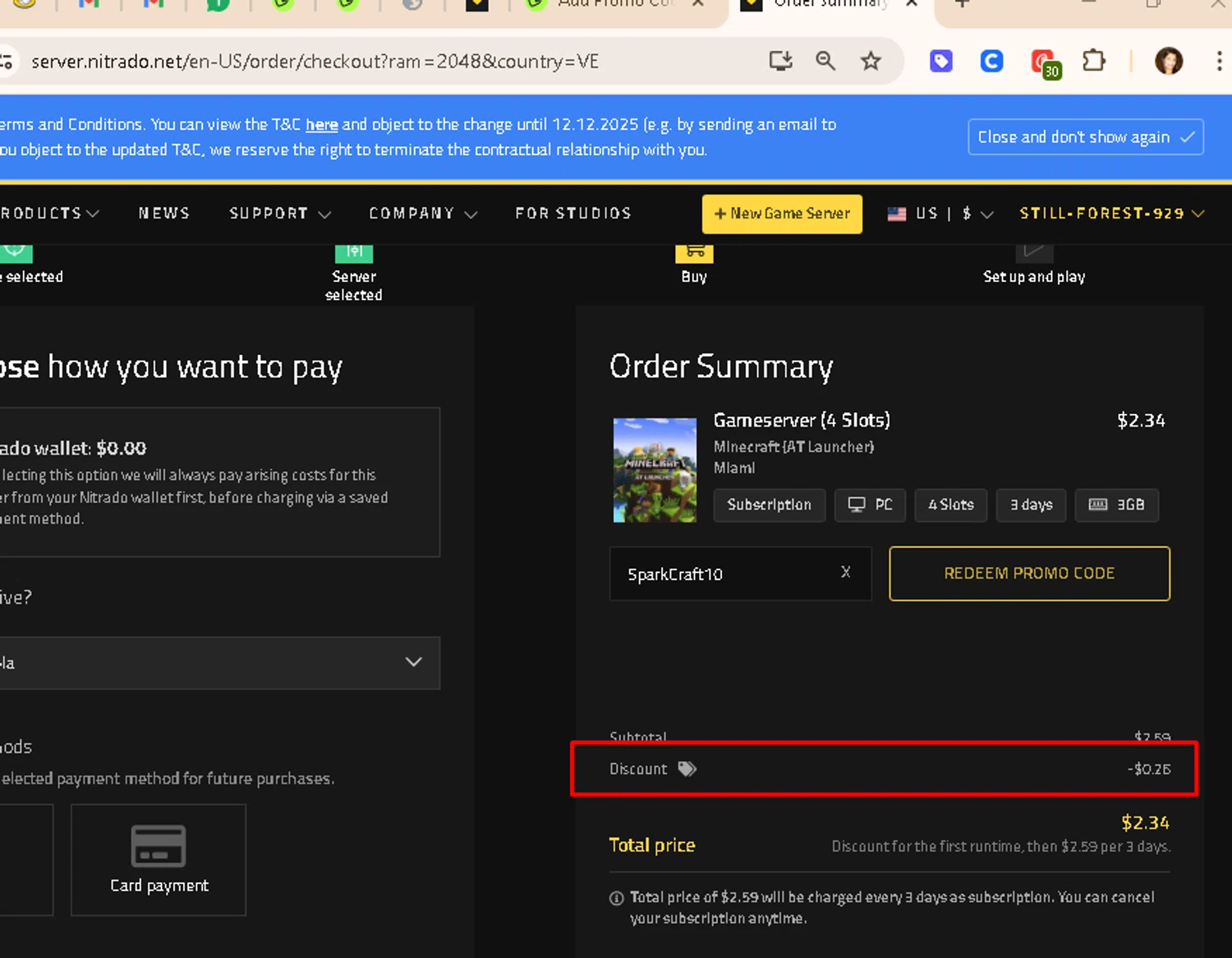Click the browser address bar URL
Image resolution: width=1232 pixels, height=958 pixels.
(x=315, y=62)
